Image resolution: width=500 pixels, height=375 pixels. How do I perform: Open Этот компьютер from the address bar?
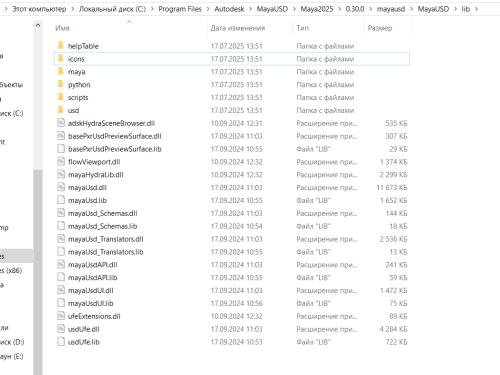(x=39, y=9)
